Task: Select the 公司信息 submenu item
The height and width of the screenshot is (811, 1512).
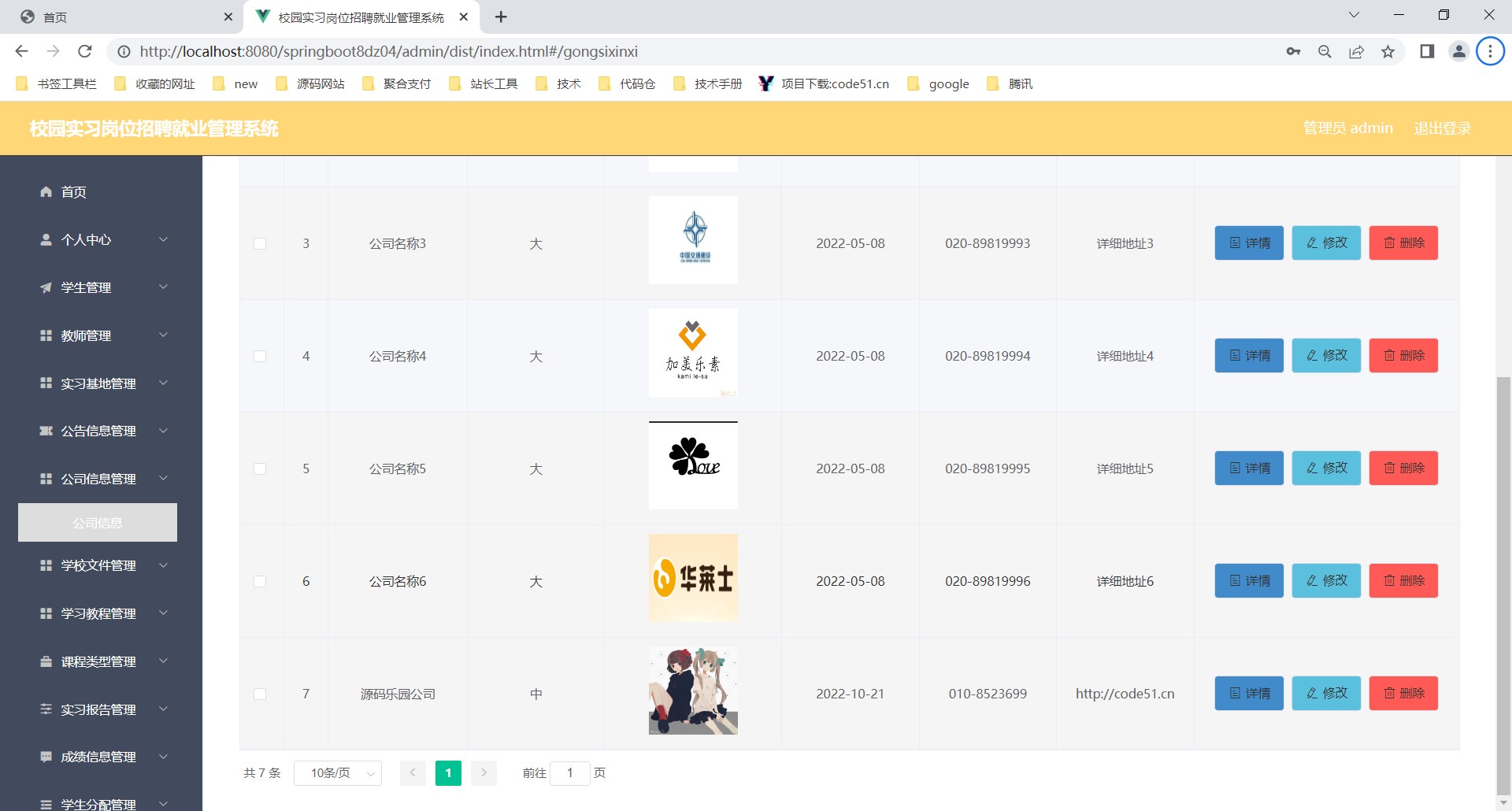Action: pyautogui.click(x=98, y=523)
